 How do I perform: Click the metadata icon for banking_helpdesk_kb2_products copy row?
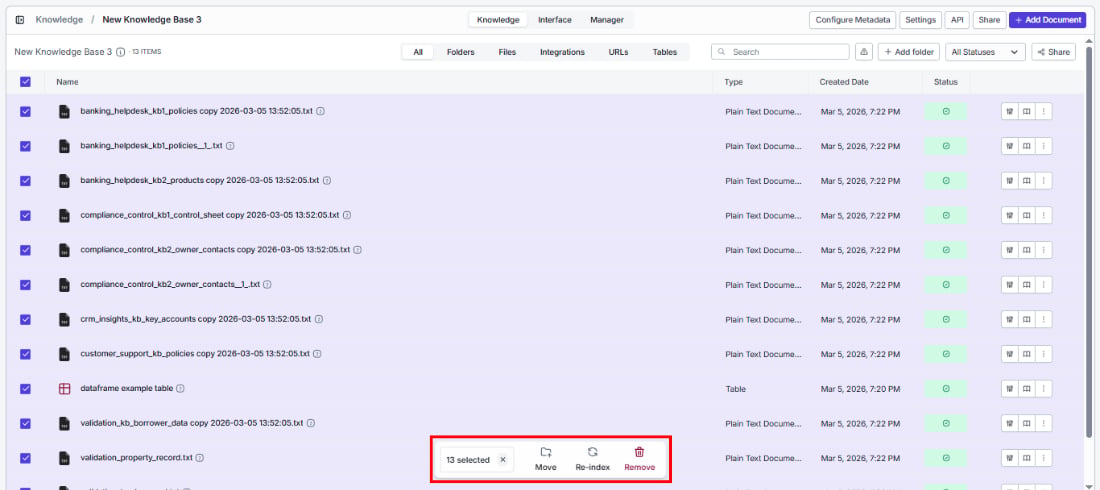(1010, 180)
